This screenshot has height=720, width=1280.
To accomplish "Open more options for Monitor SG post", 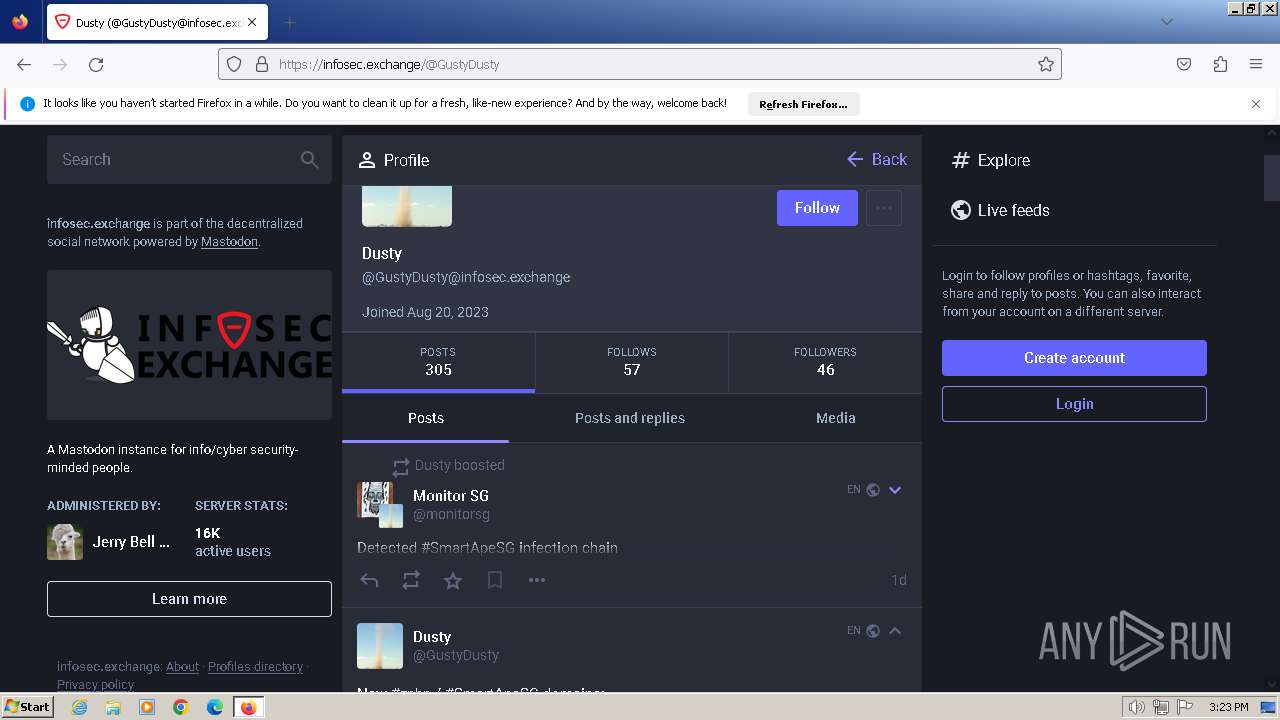I will (537, 580).
